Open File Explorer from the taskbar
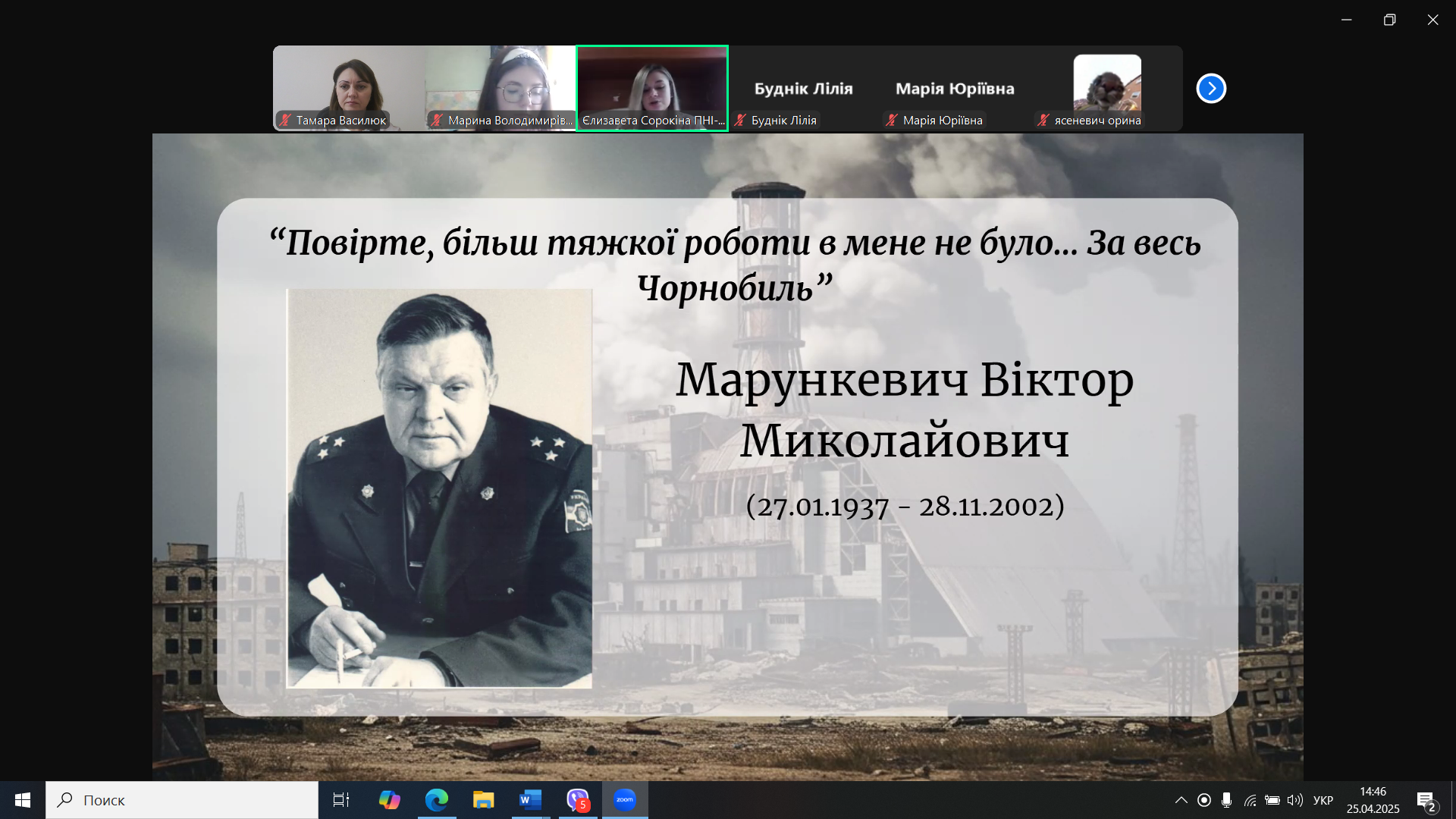Image resolution: width=1456 pixels, height=819 pixels. [x=483, y=800]
